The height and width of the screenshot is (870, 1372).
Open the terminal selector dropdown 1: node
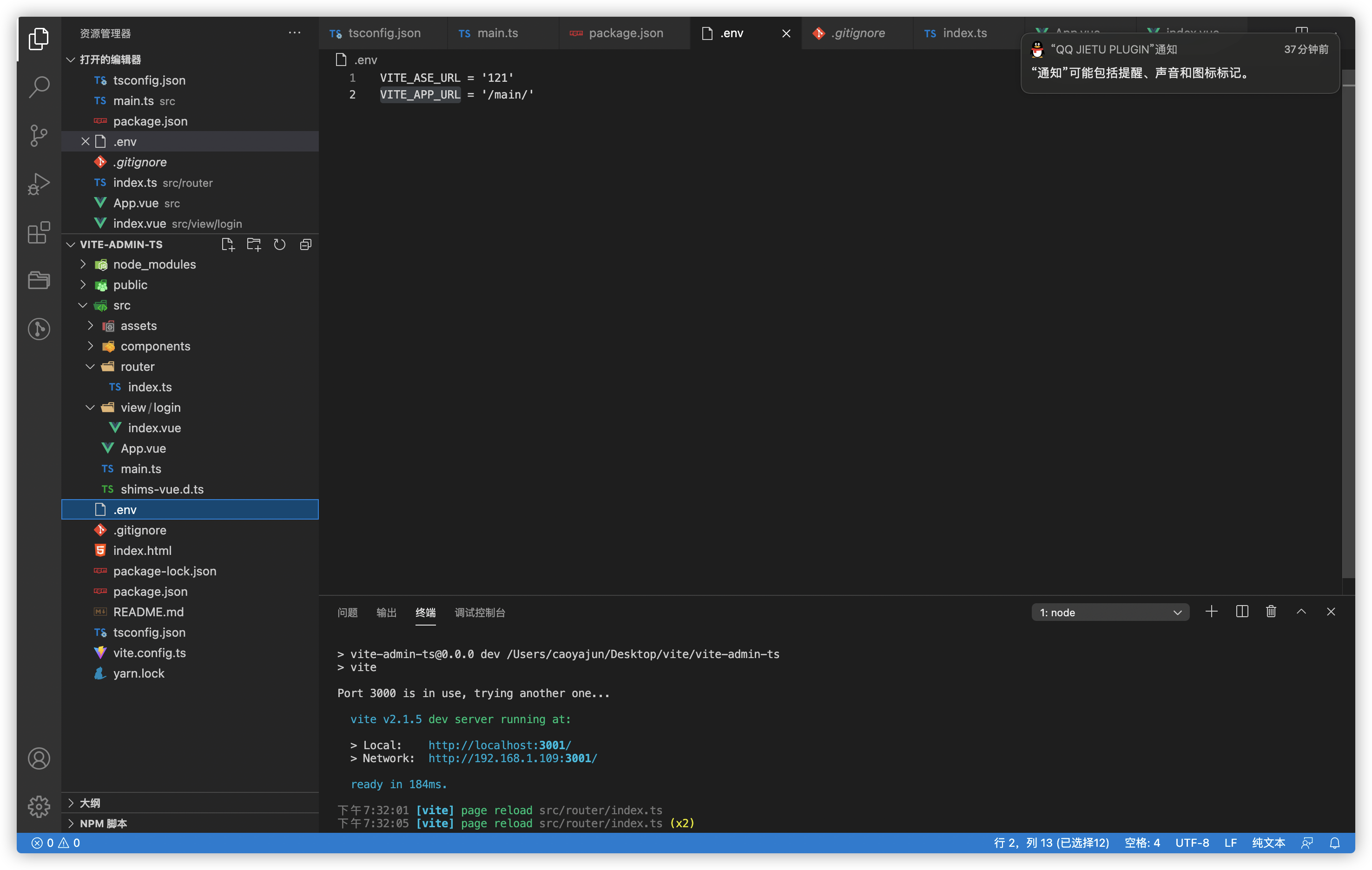coord(1110,613)
